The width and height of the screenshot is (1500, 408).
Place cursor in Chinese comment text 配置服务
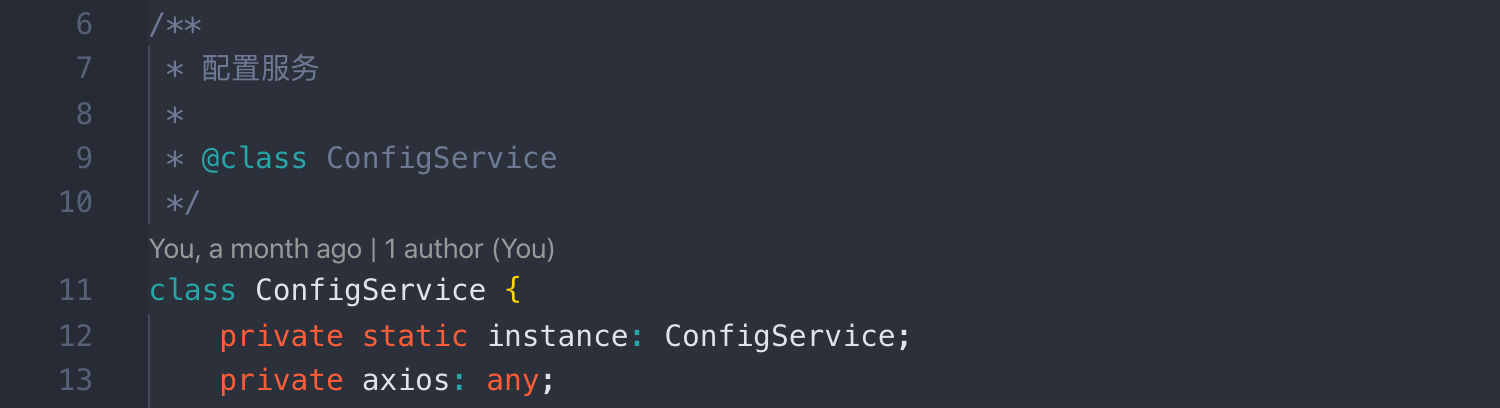coord(260,68)
